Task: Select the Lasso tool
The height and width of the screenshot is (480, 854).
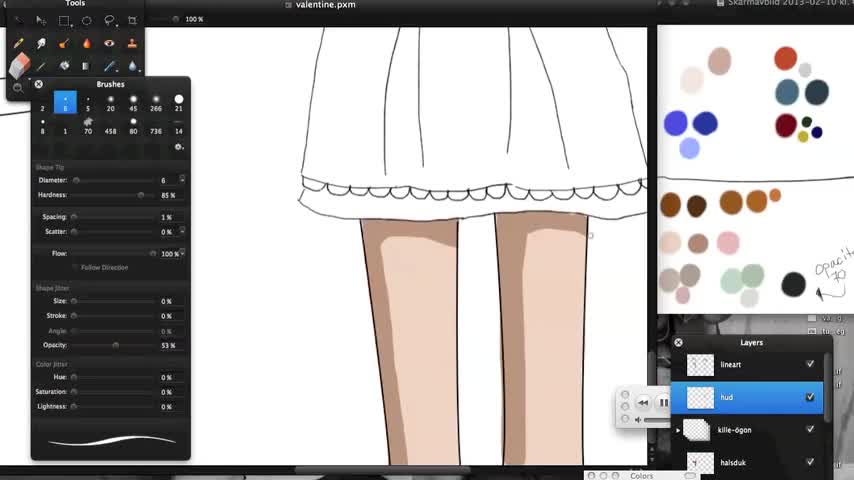Action: [109, 21]
